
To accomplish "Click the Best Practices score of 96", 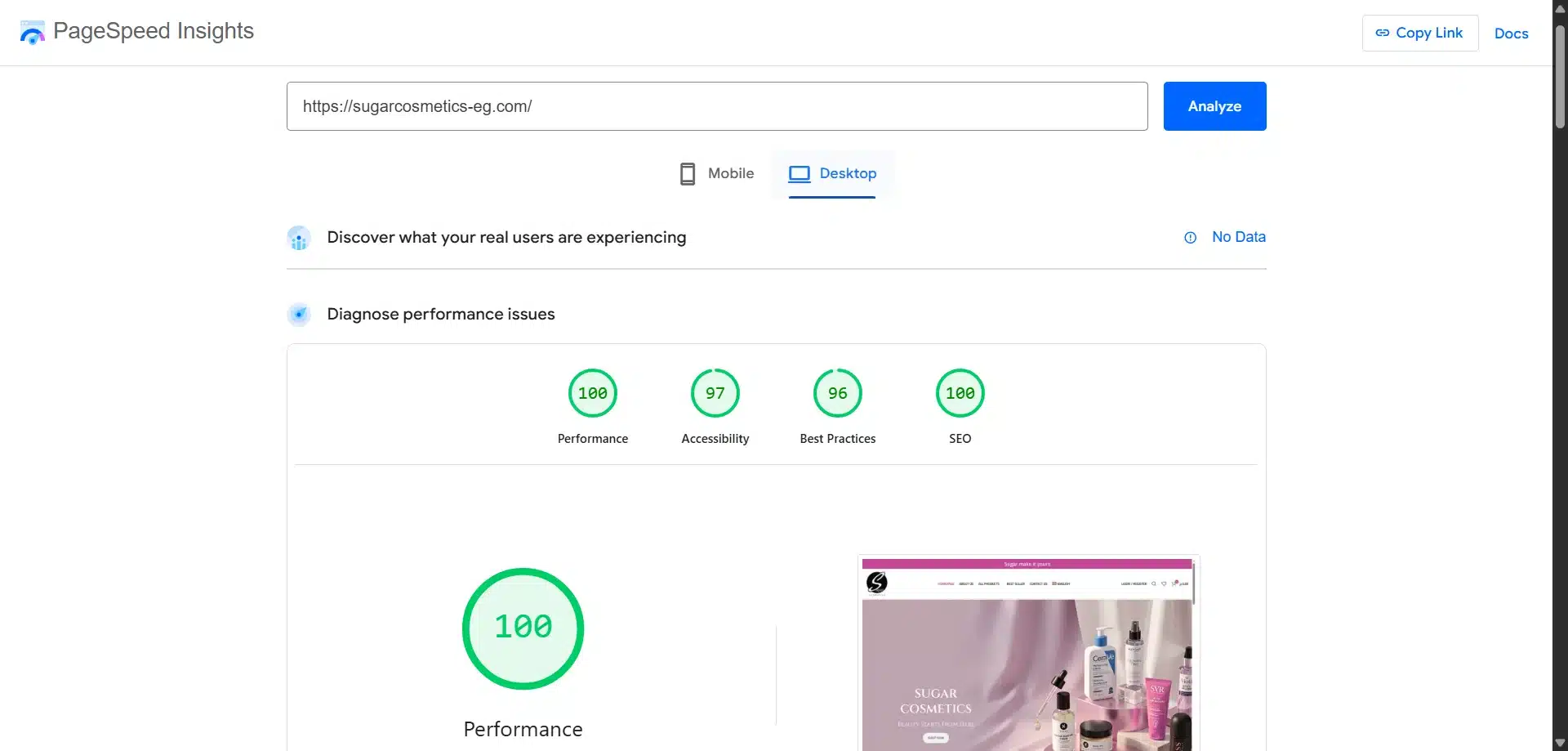I will [x=837, y=392].
